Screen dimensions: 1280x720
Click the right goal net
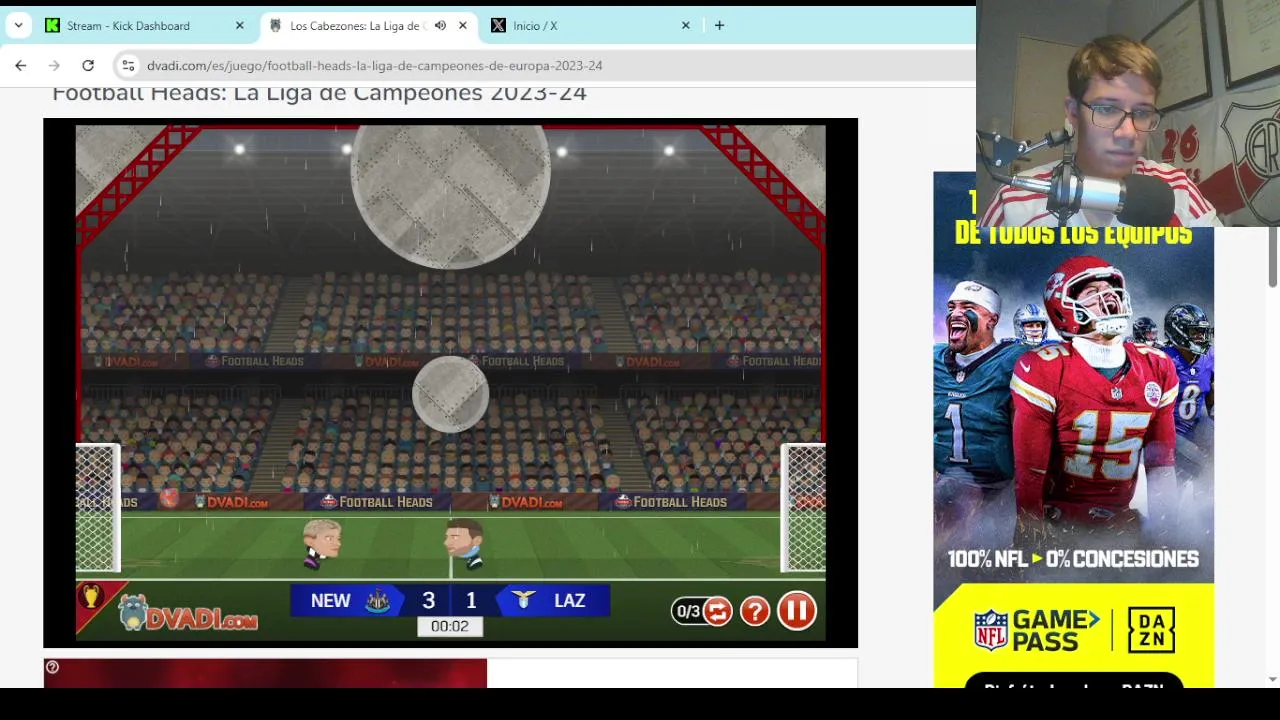[x=803, y=508]
